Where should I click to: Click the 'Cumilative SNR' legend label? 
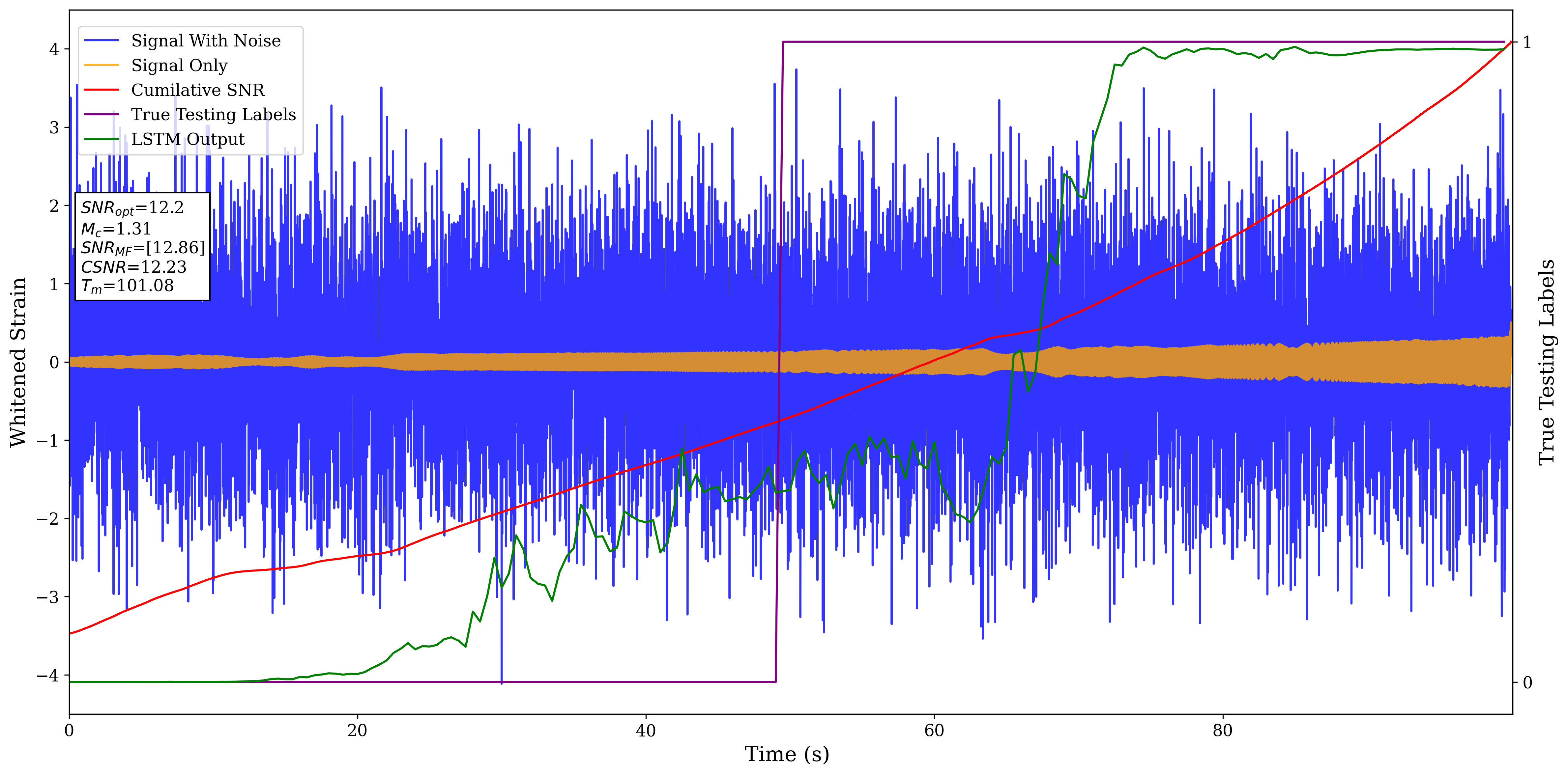[x=198, y=90]
